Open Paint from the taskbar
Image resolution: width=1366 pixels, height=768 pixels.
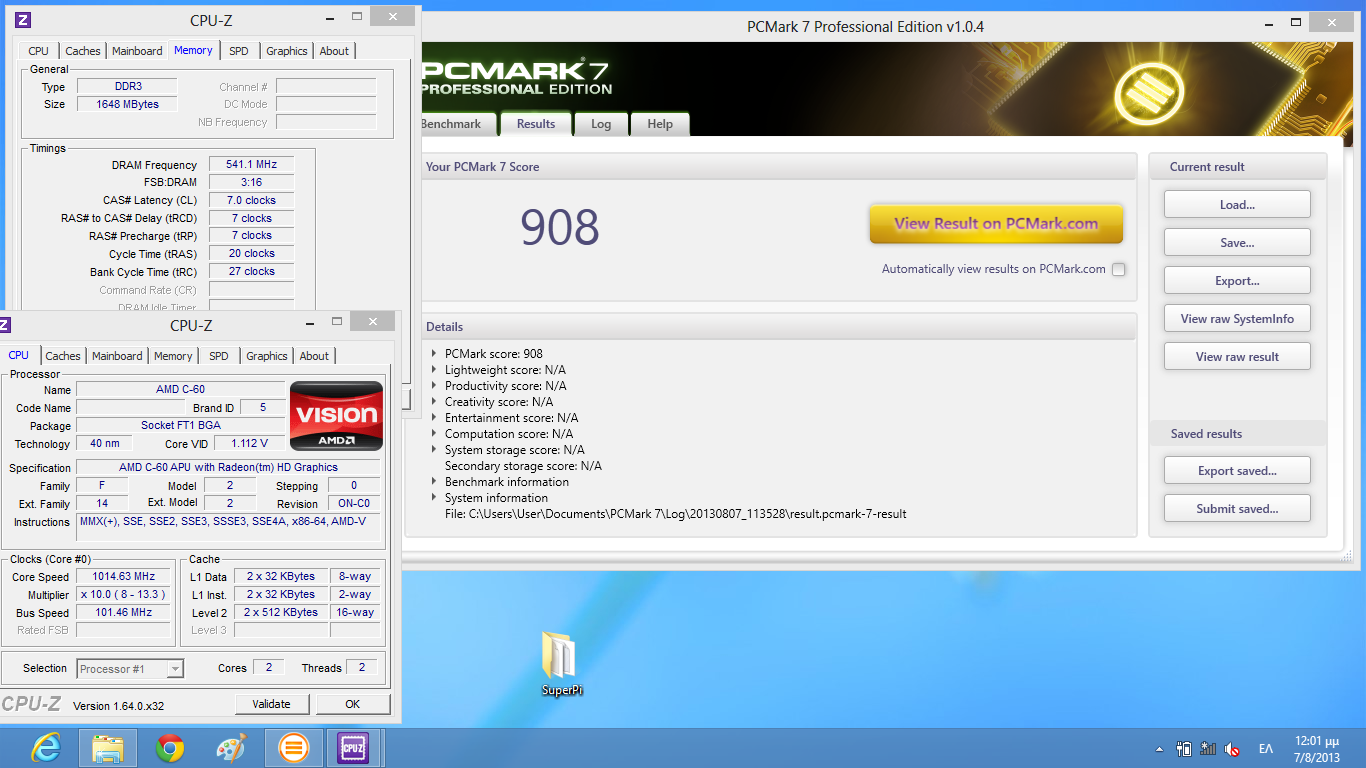pos(232,748)
